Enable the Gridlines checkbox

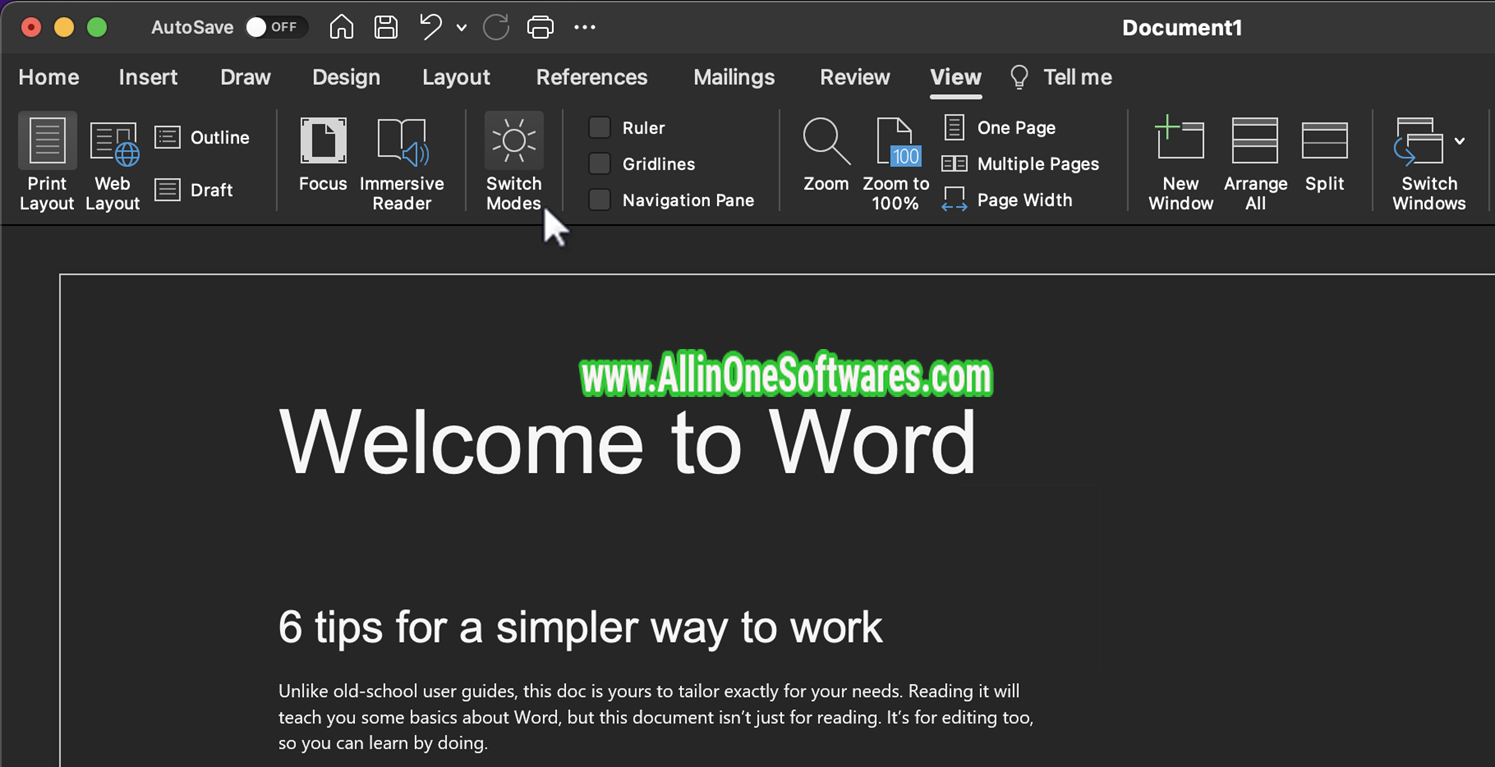(x=599, y=163)
